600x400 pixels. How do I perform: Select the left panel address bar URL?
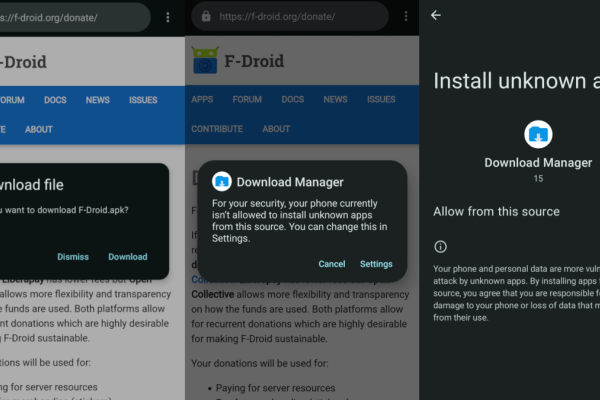pos(49,18)
